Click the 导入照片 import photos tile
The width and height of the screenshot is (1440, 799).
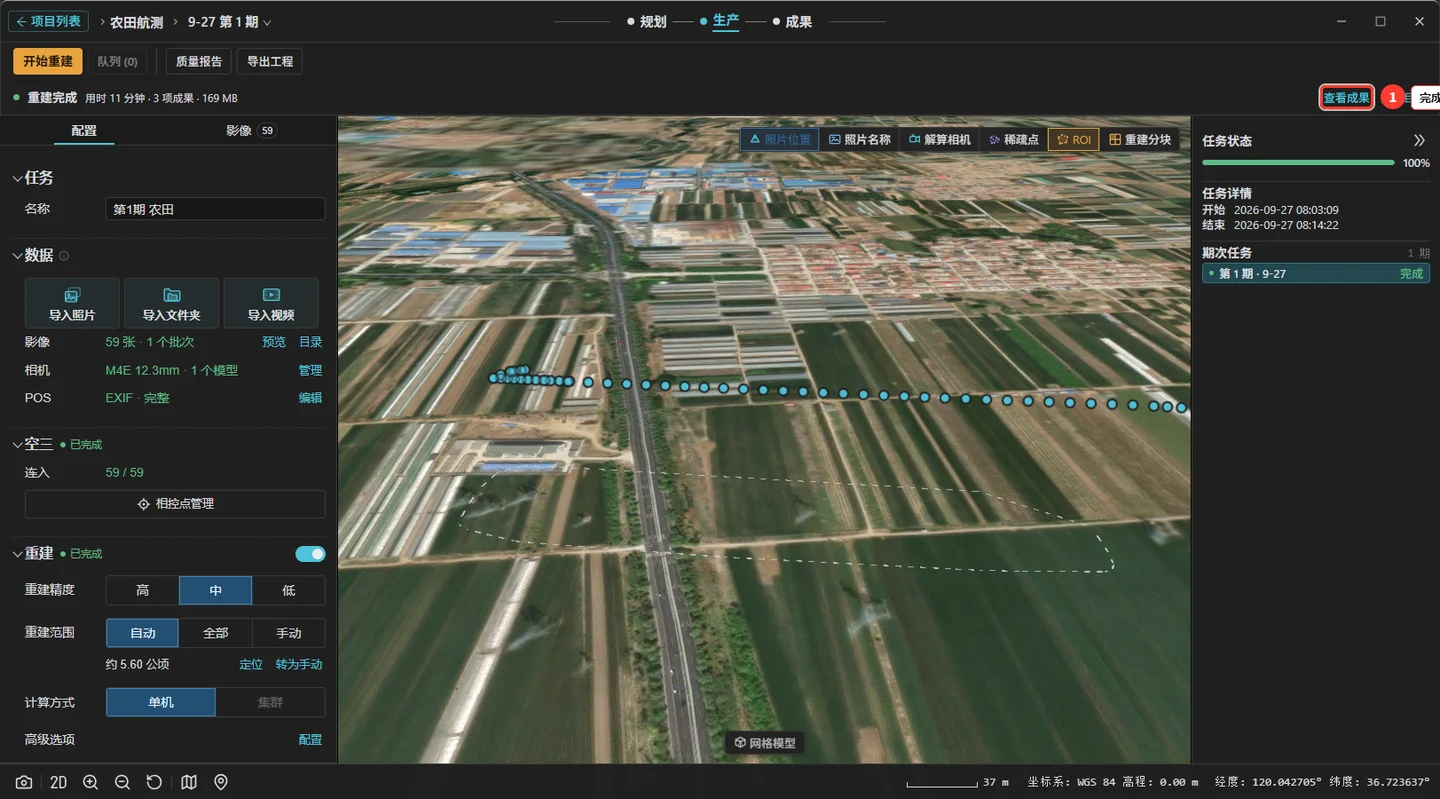click(72, 303)
